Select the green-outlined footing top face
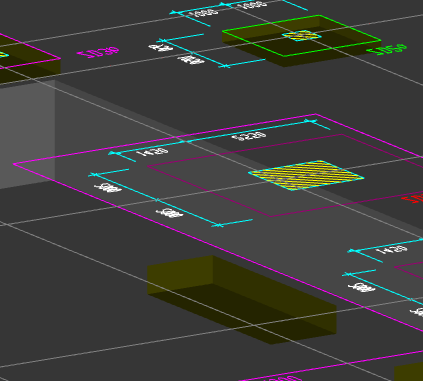423x381 pixels. point(302,36)
